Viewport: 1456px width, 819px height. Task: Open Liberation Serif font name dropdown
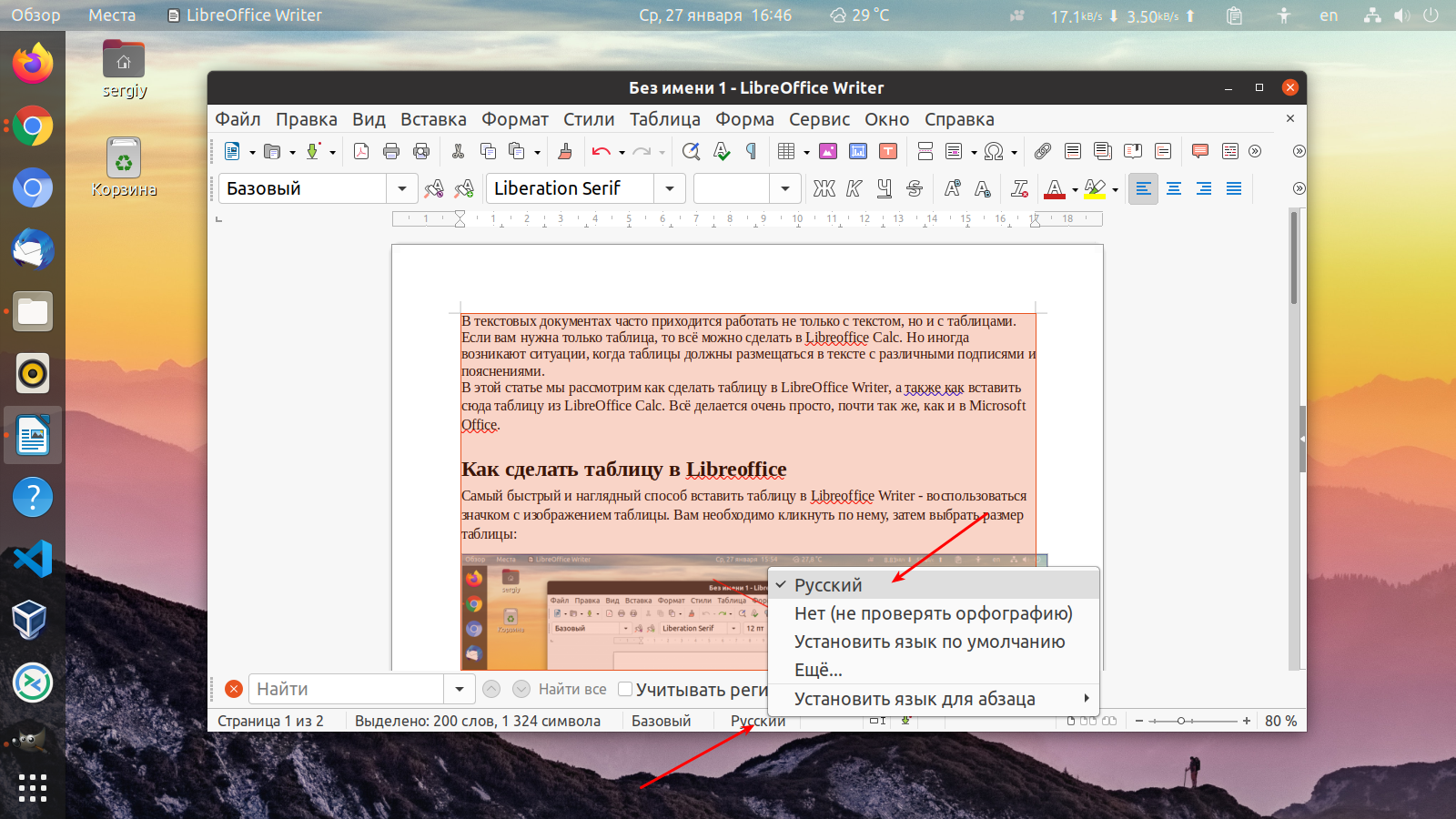click(x=670, y=188)
